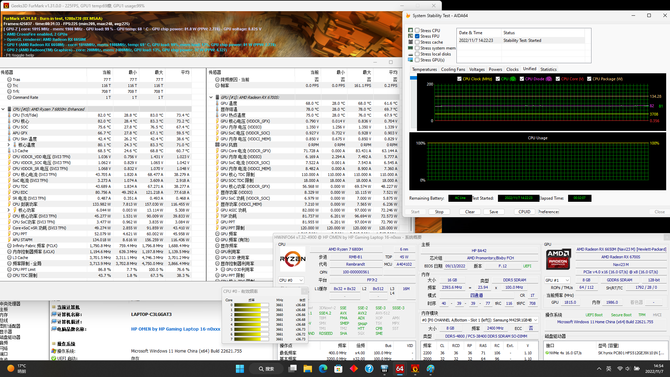Image resolution: width=670 pixels, height=377 pixels.
Task: Open the HP OMEN by HP Gaming Laptop link
Action: click(x=175, y=329)
